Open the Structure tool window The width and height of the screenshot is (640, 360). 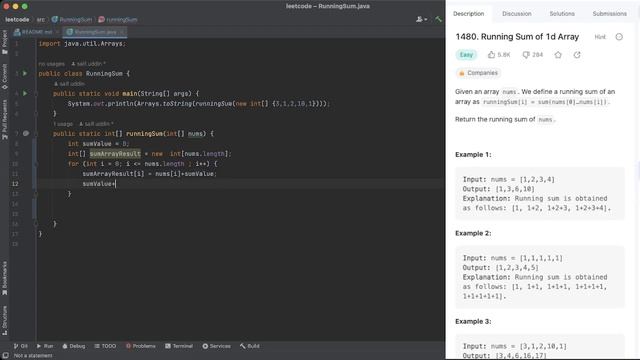click(x=4, y=320)
